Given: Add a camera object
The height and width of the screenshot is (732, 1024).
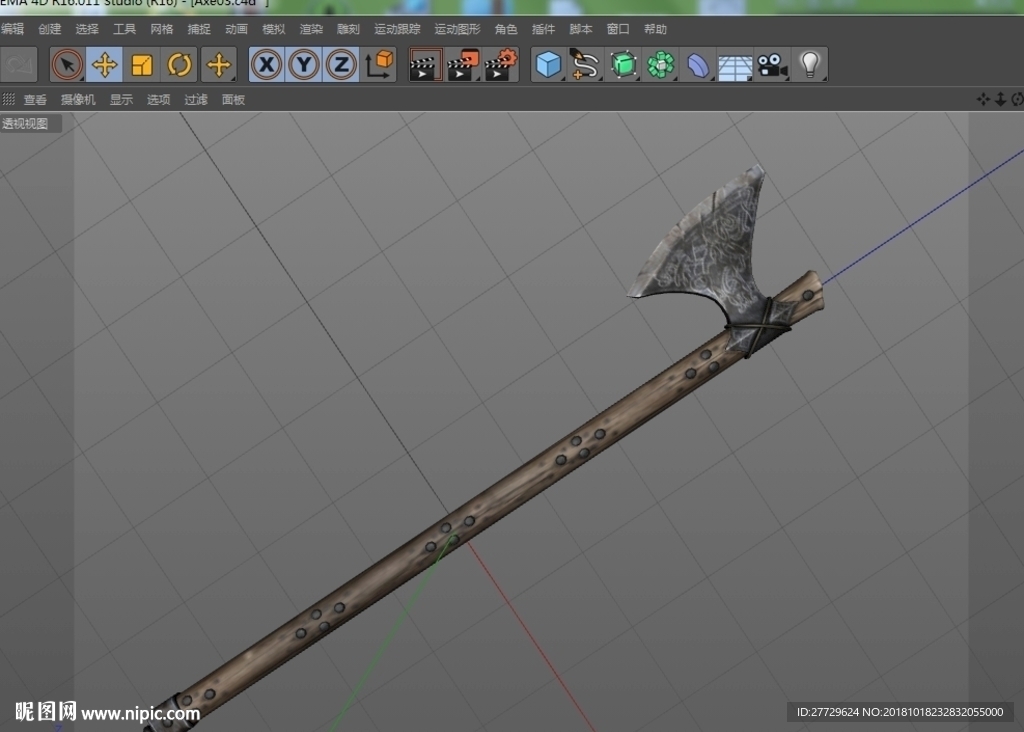Looking at the screenshot, I should click(x=772, y=65).
